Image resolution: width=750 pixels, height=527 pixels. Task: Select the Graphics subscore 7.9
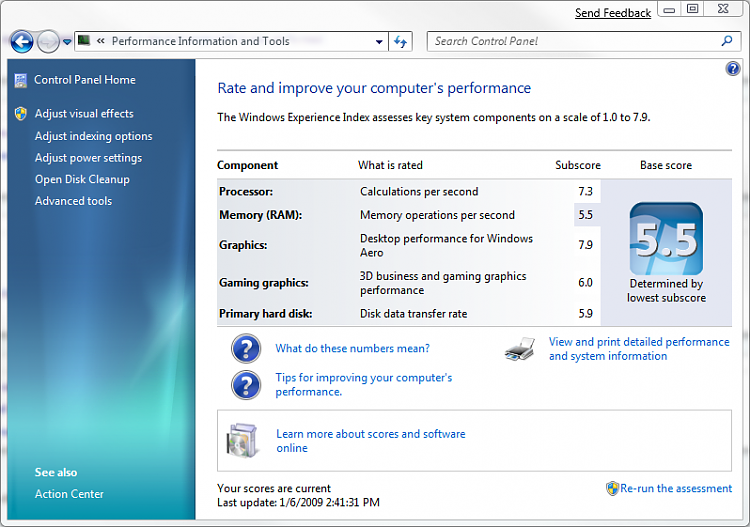(585, 245)
